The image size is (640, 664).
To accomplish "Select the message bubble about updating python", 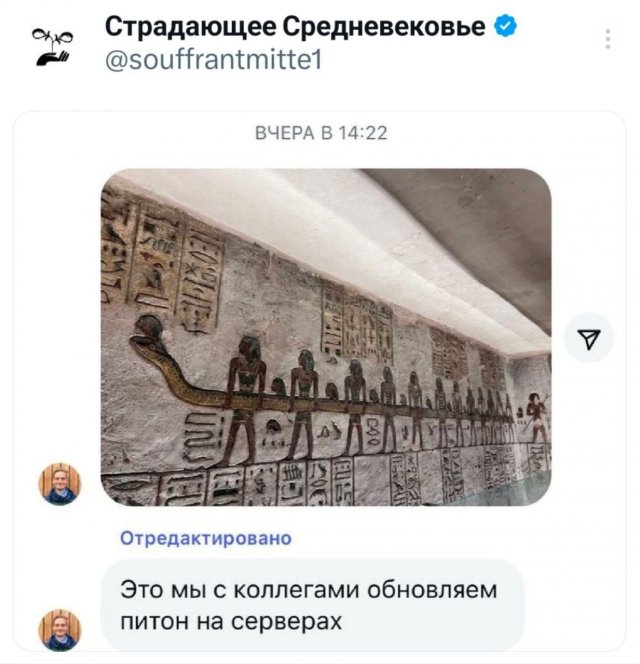I will tap(312, 605).
